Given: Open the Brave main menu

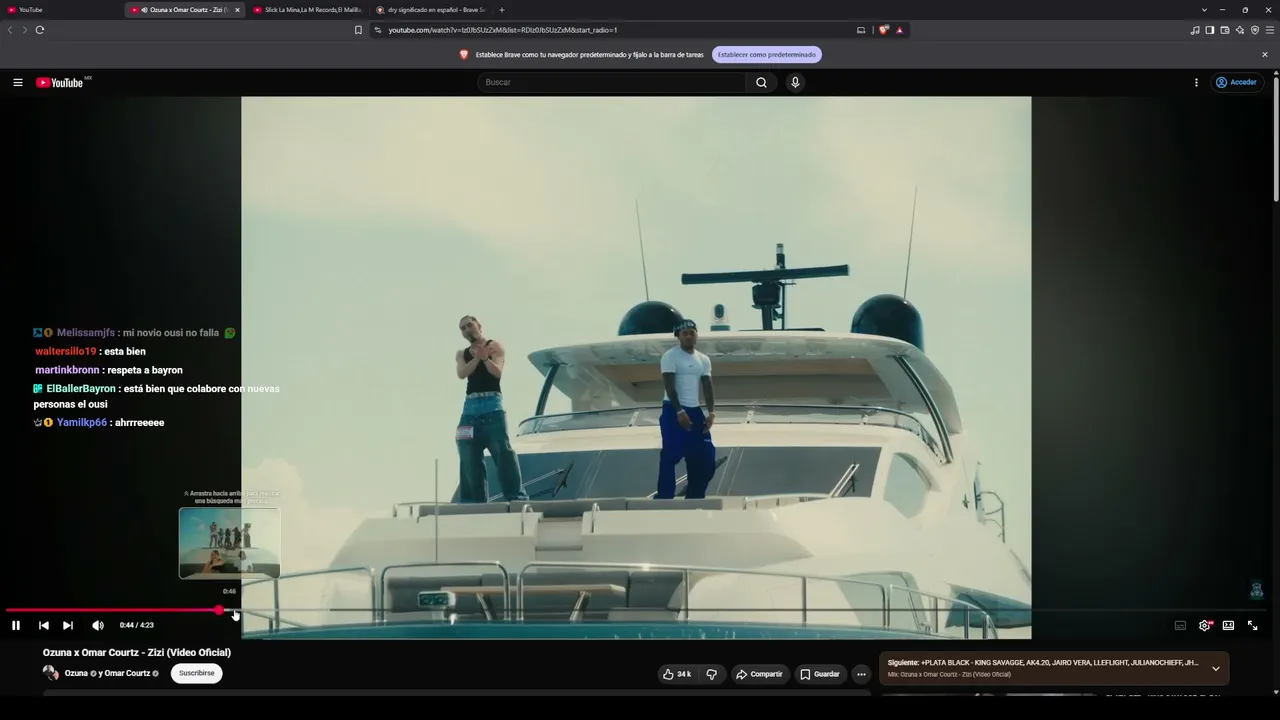Looking at the screenshot, I should pyautogui.click(x=1270, y=30).
